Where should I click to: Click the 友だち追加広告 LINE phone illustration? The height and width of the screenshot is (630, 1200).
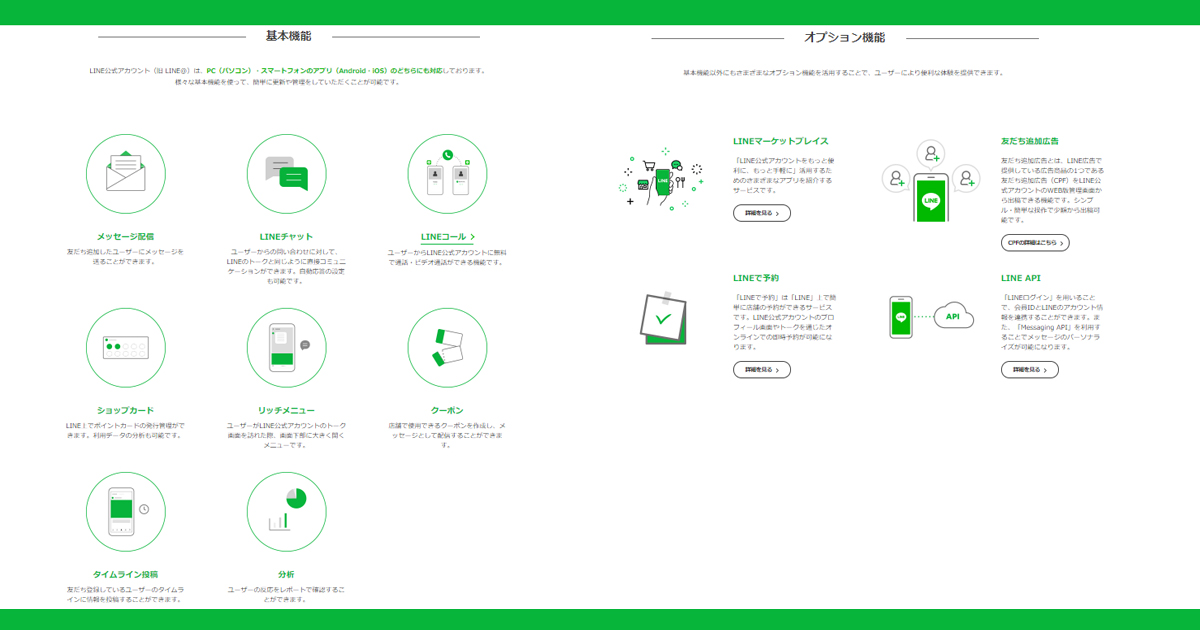(x=931, y=197)
